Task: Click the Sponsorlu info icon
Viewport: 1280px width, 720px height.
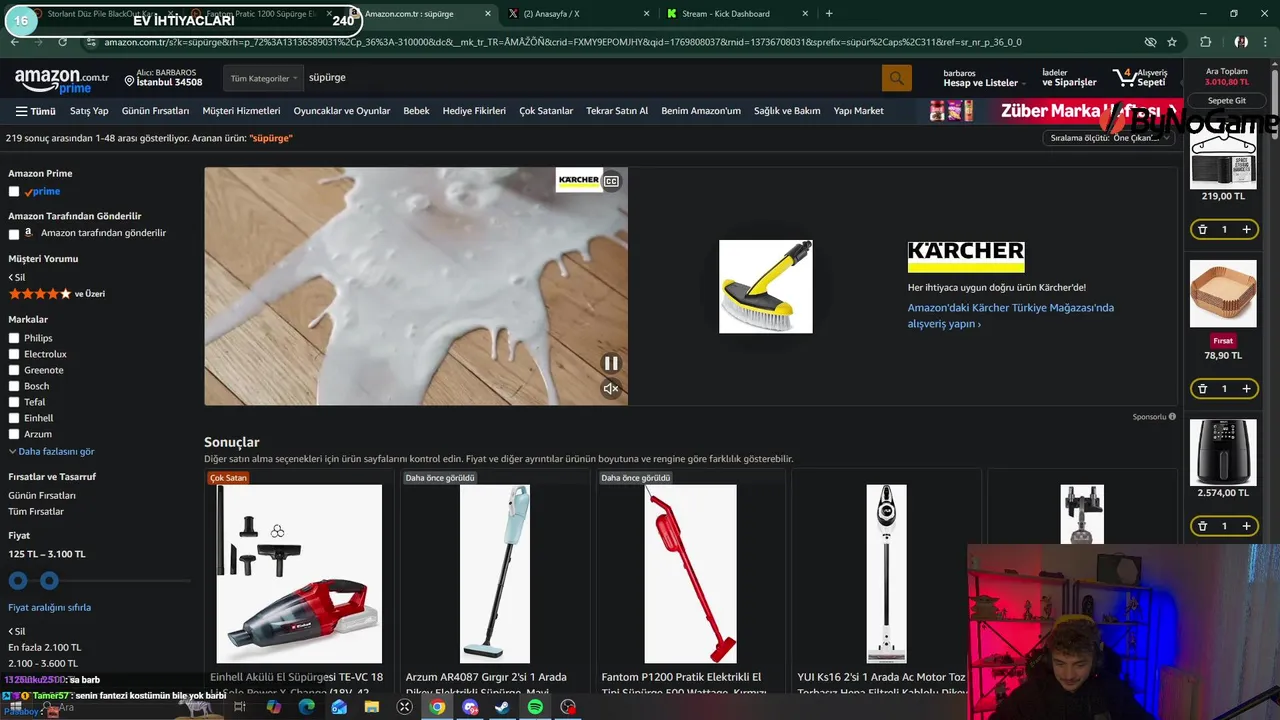Action: coord(1172,416)
